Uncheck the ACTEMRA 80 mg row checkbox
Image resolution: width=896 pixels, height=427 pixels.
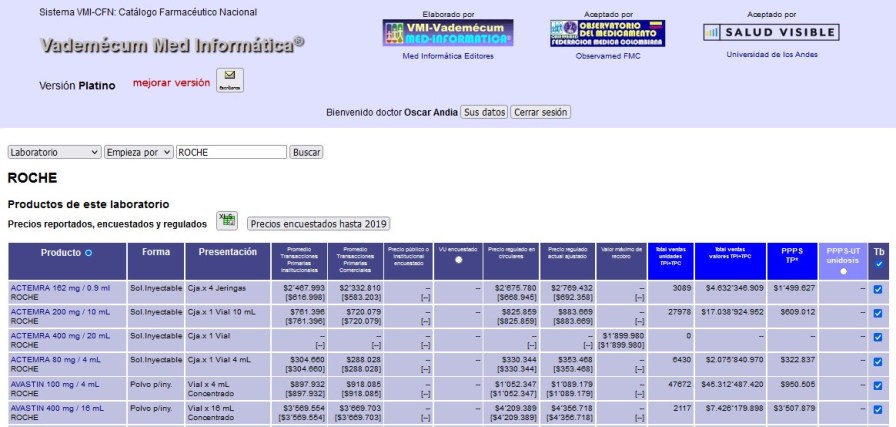[878, 361]
